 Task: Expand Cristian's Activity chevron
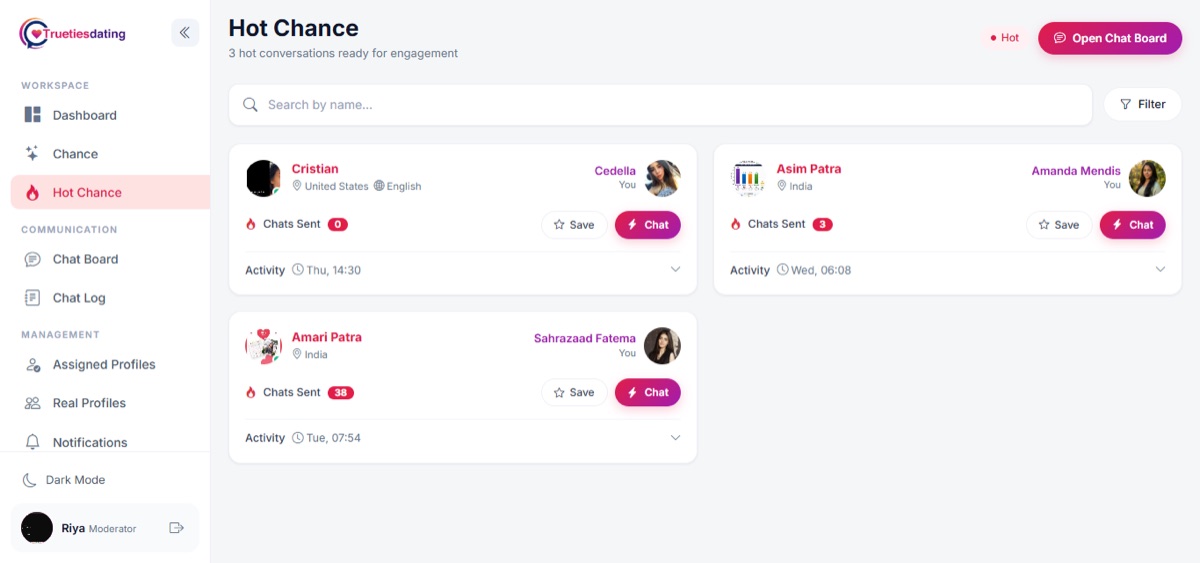(x=675, y=270)
